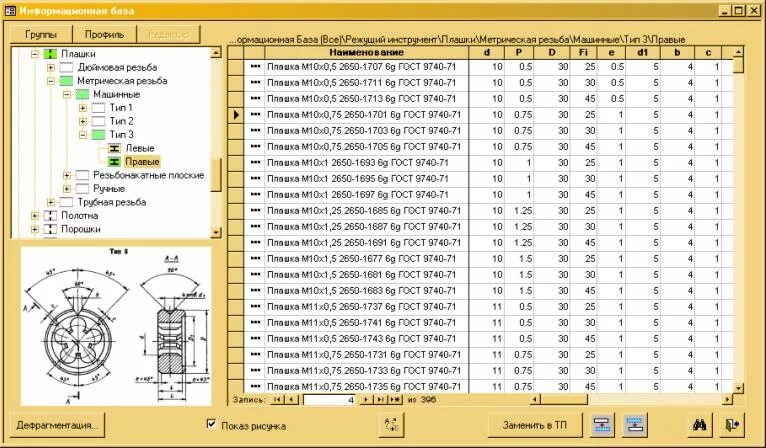Select the Ручные tree item label
Screen dimensions: 766x448
coord(109,189)
